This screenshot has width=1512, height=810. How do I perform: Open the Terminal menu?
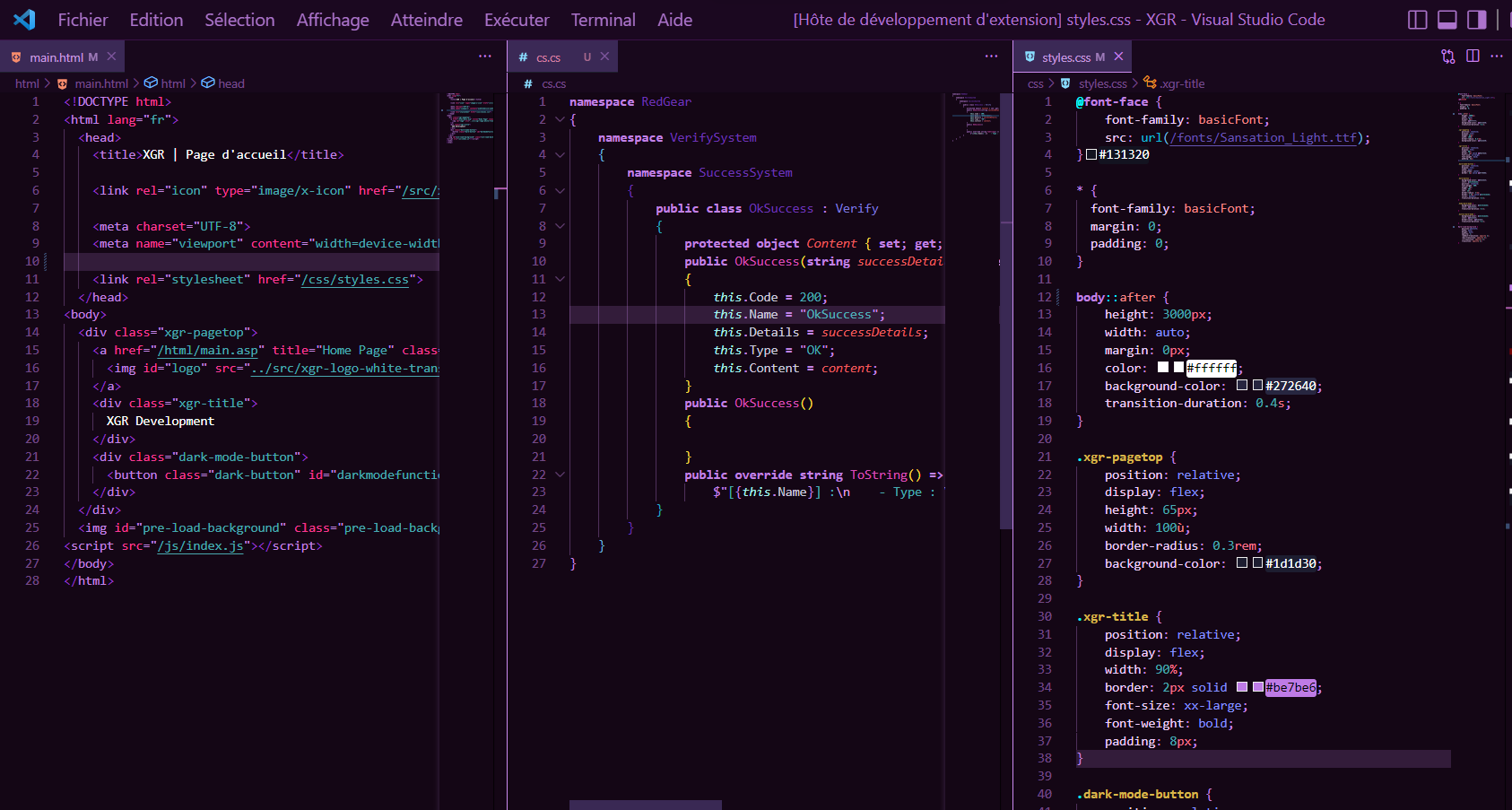pos(603,20)
